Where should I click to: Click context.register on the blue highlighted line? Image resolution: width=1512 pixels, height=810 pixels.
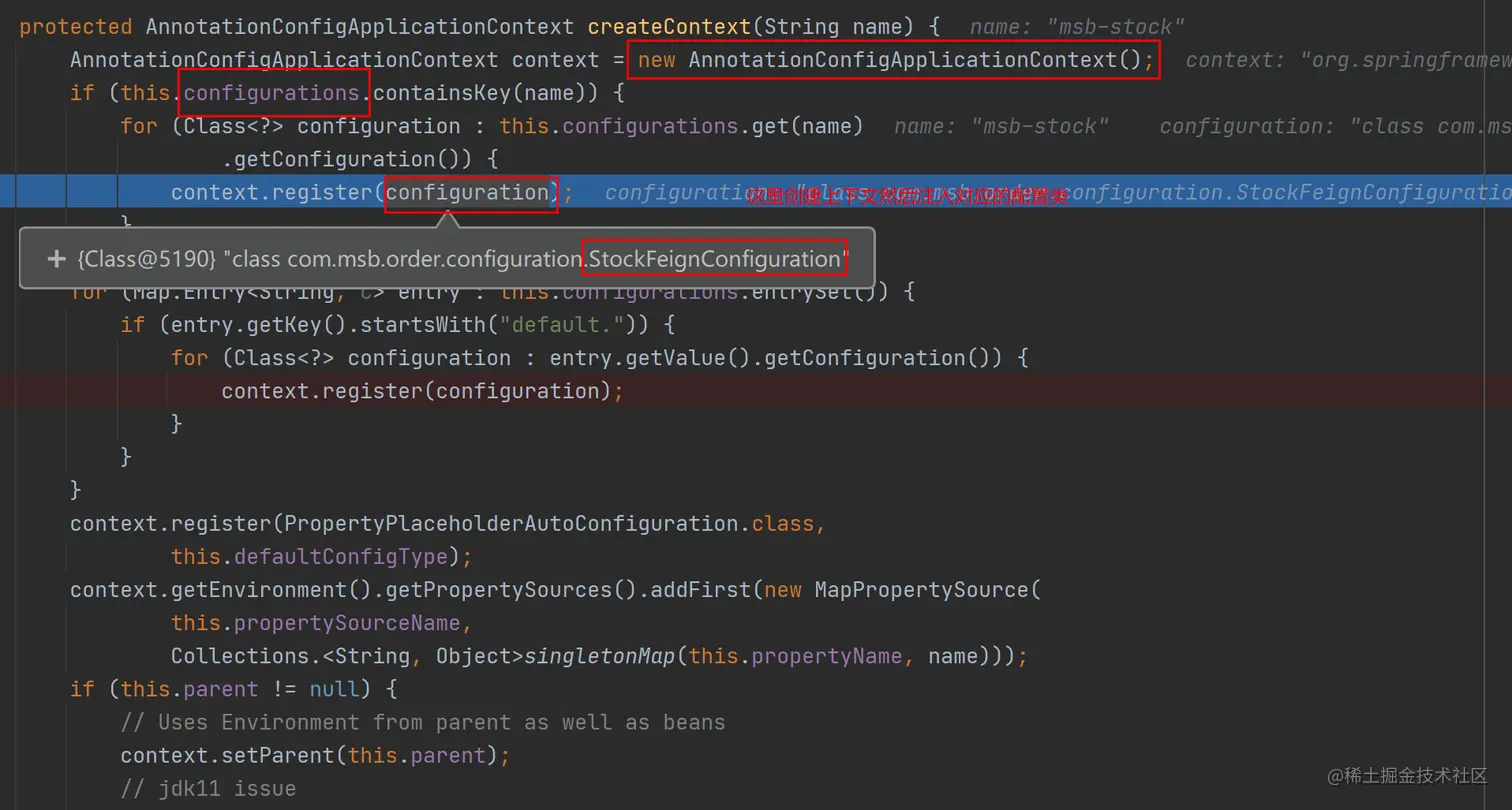(272, 192)
